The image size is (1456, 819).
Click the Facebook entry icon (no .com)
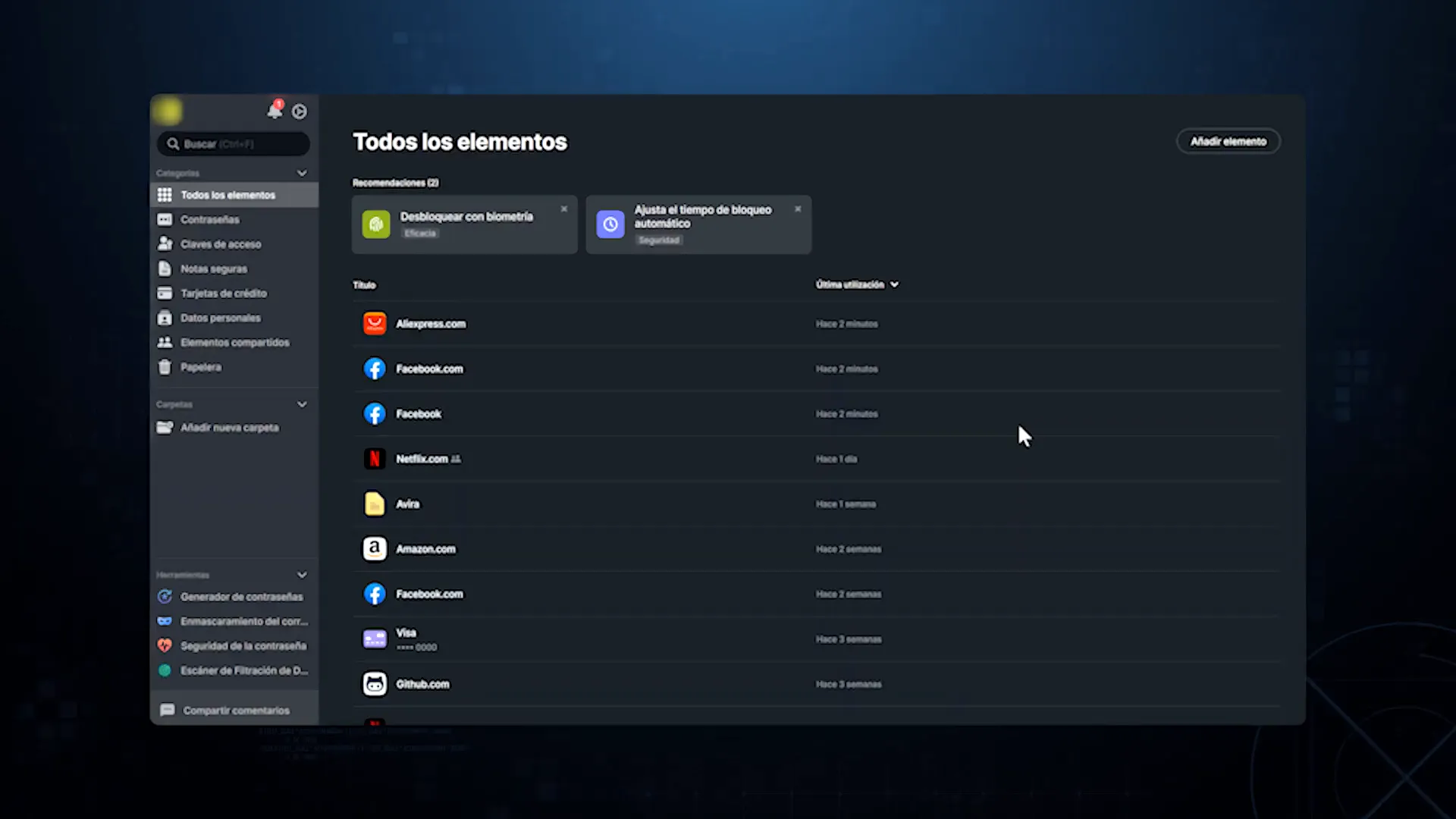coord(375,414)
